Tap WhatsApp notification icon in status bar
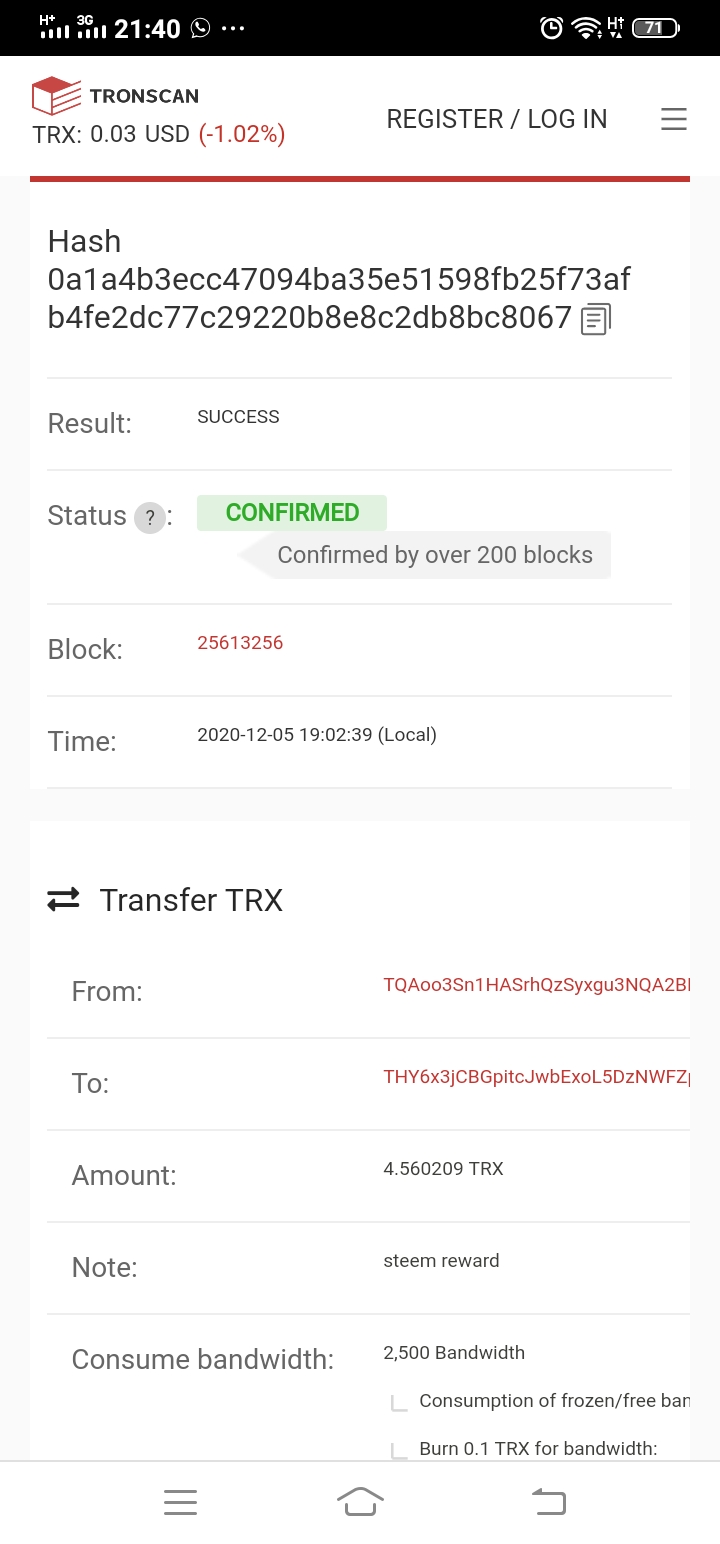 [x=201, y=28]
